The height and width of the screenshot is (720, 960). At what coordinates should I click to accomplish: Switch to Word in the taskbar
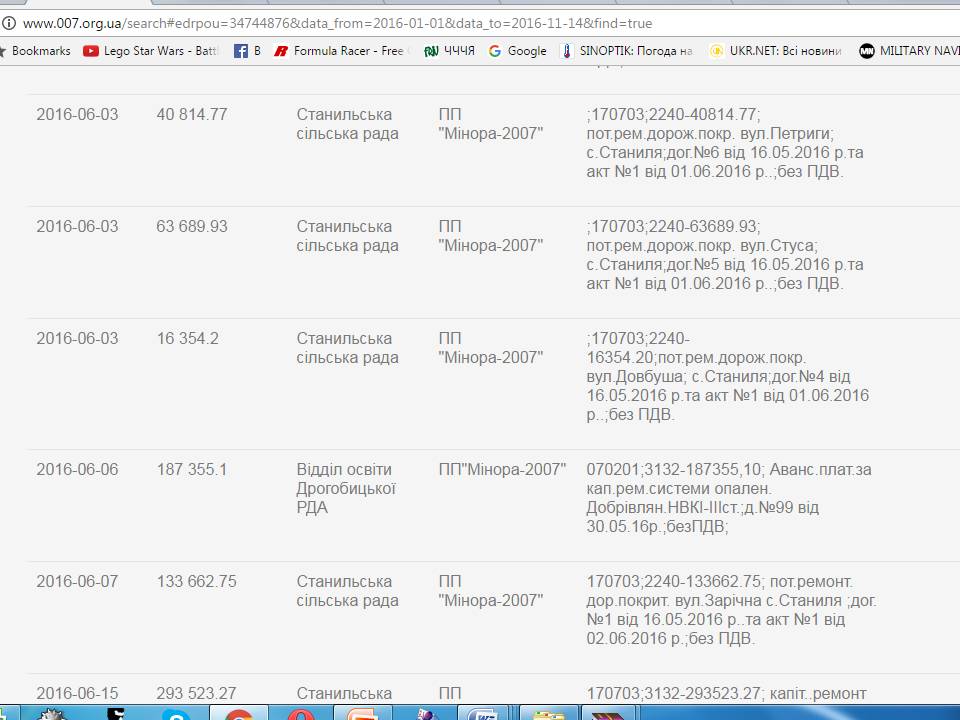(x=487, y=713)
